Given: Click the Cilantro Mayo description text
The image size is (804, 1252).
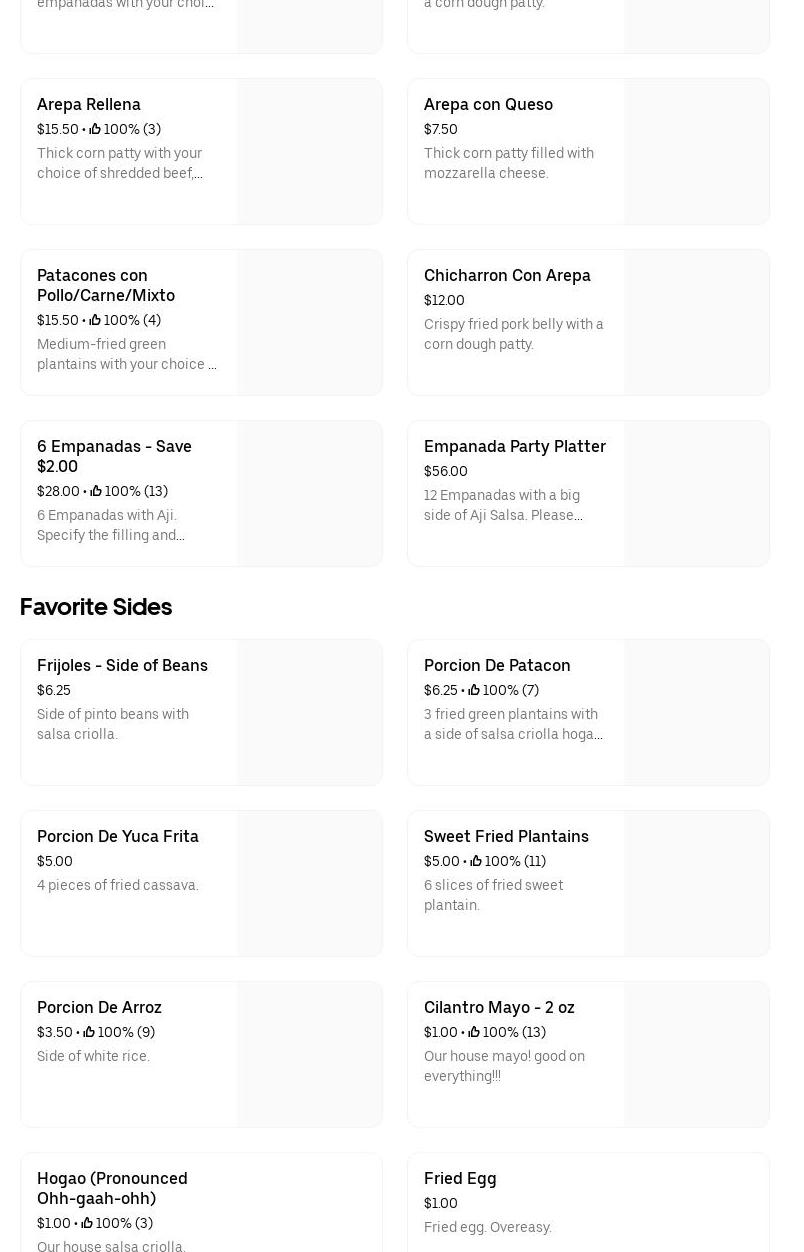Looking at the screenshot, I should click(x=504, y=1066).
